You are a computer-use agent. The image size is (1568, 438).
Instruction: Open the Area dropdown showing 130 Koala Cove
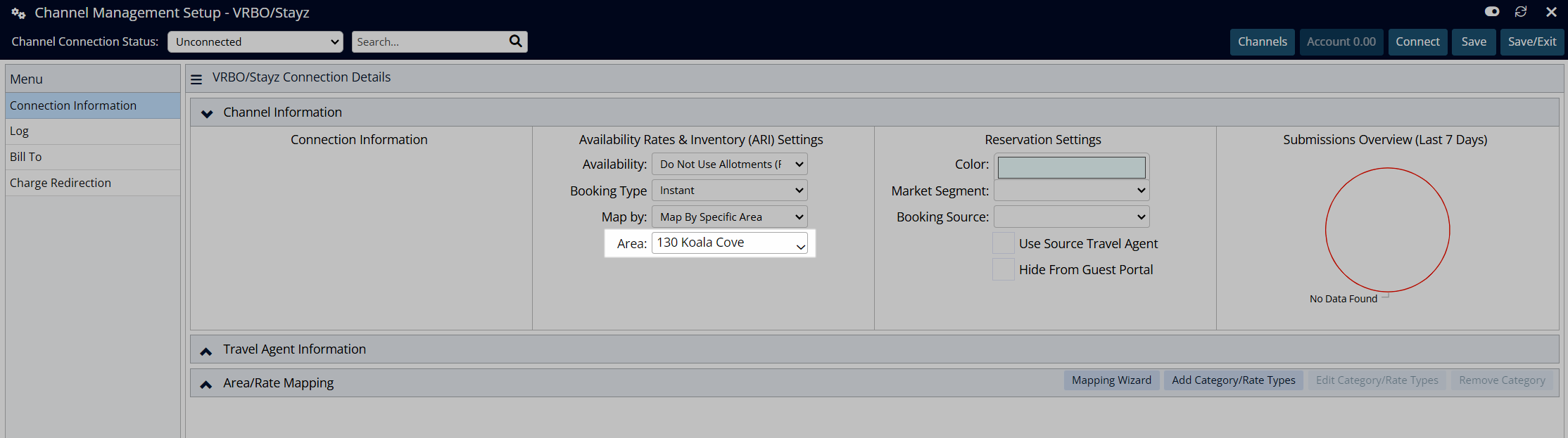tap(730, 243)
